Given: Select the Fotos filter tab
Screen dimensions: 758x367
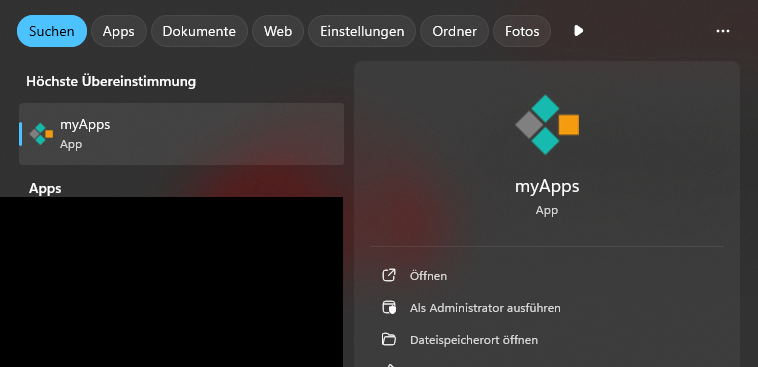Looking at the screenshot, I should tap(522, 31).
